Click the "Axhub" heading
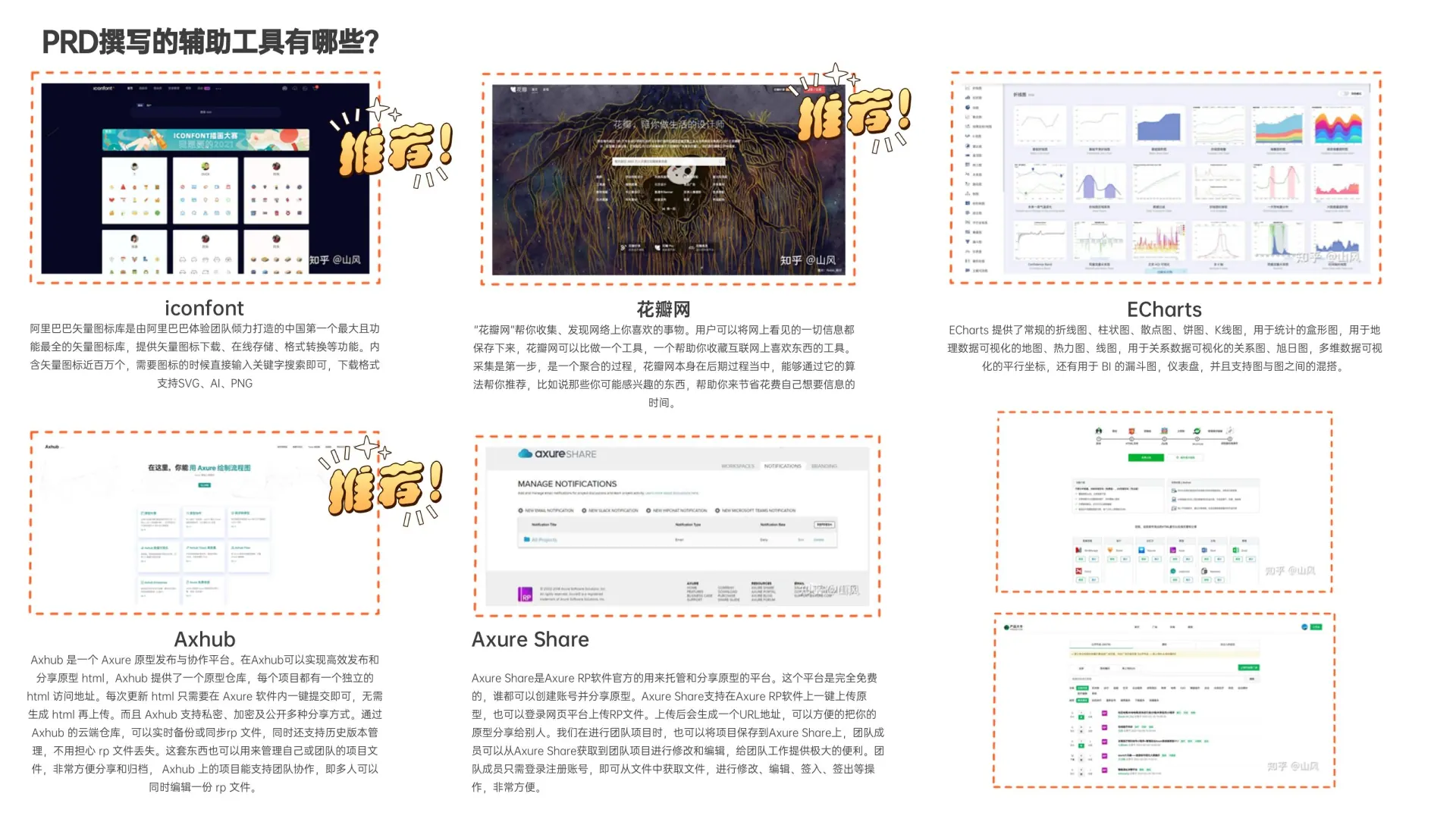The image size is (1456, 819). (205, 639)
